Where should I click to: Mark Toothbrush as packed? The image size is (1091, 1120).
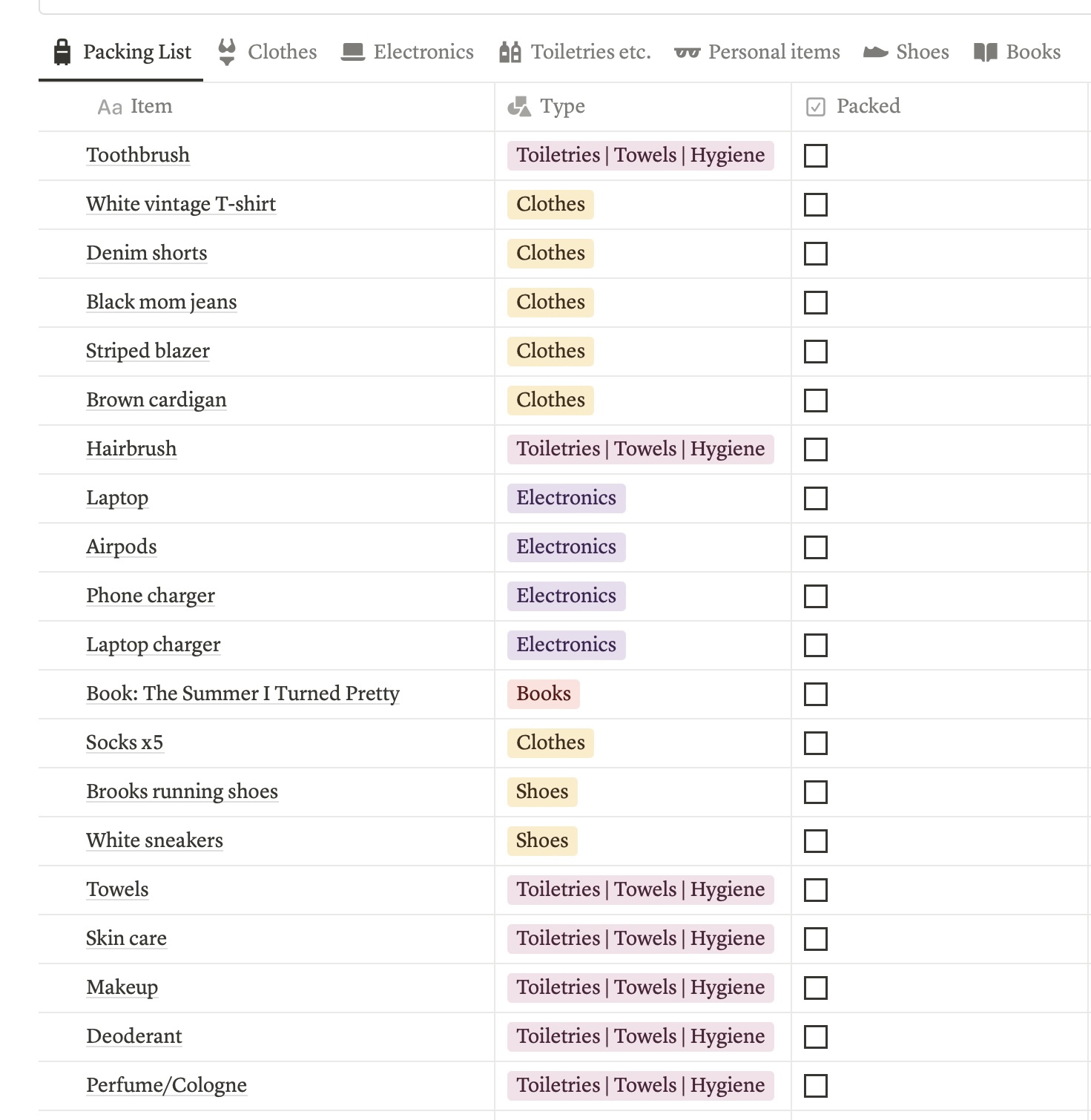pos(815,155)
